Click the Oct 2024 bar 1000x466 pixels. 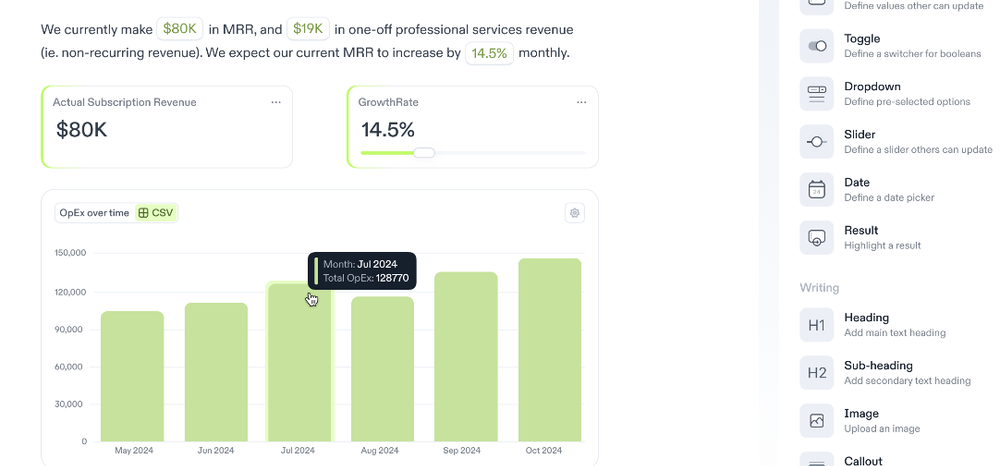point(550,350)
